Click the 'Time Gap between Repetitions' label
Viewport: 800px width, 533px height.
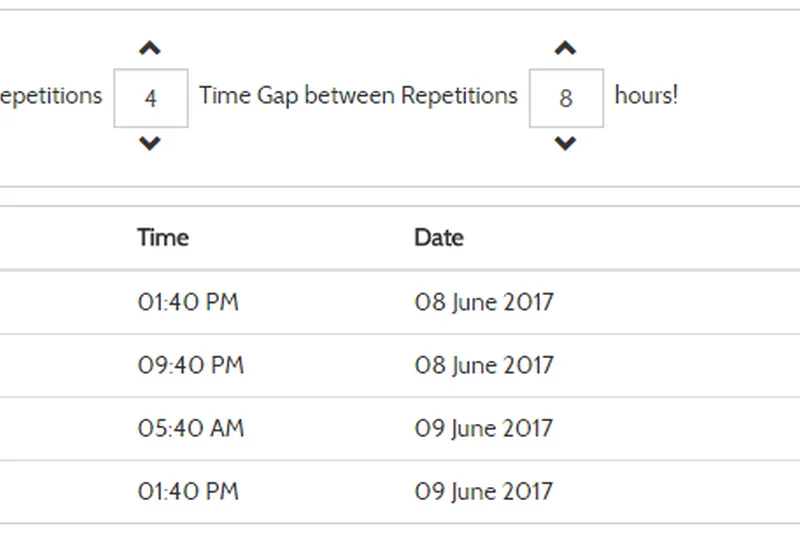click(358, 96)
